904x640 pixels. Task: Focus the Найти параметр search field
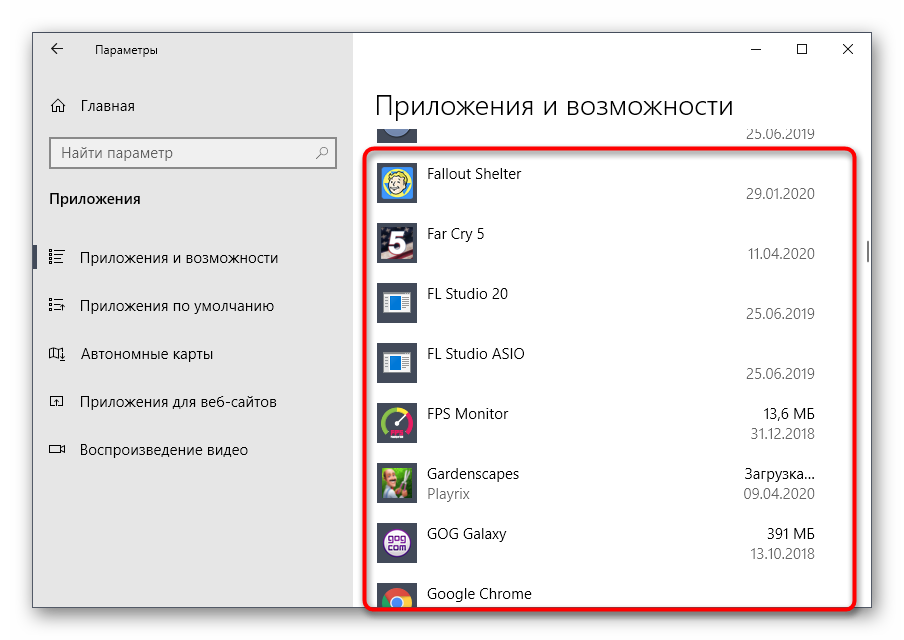180,153
